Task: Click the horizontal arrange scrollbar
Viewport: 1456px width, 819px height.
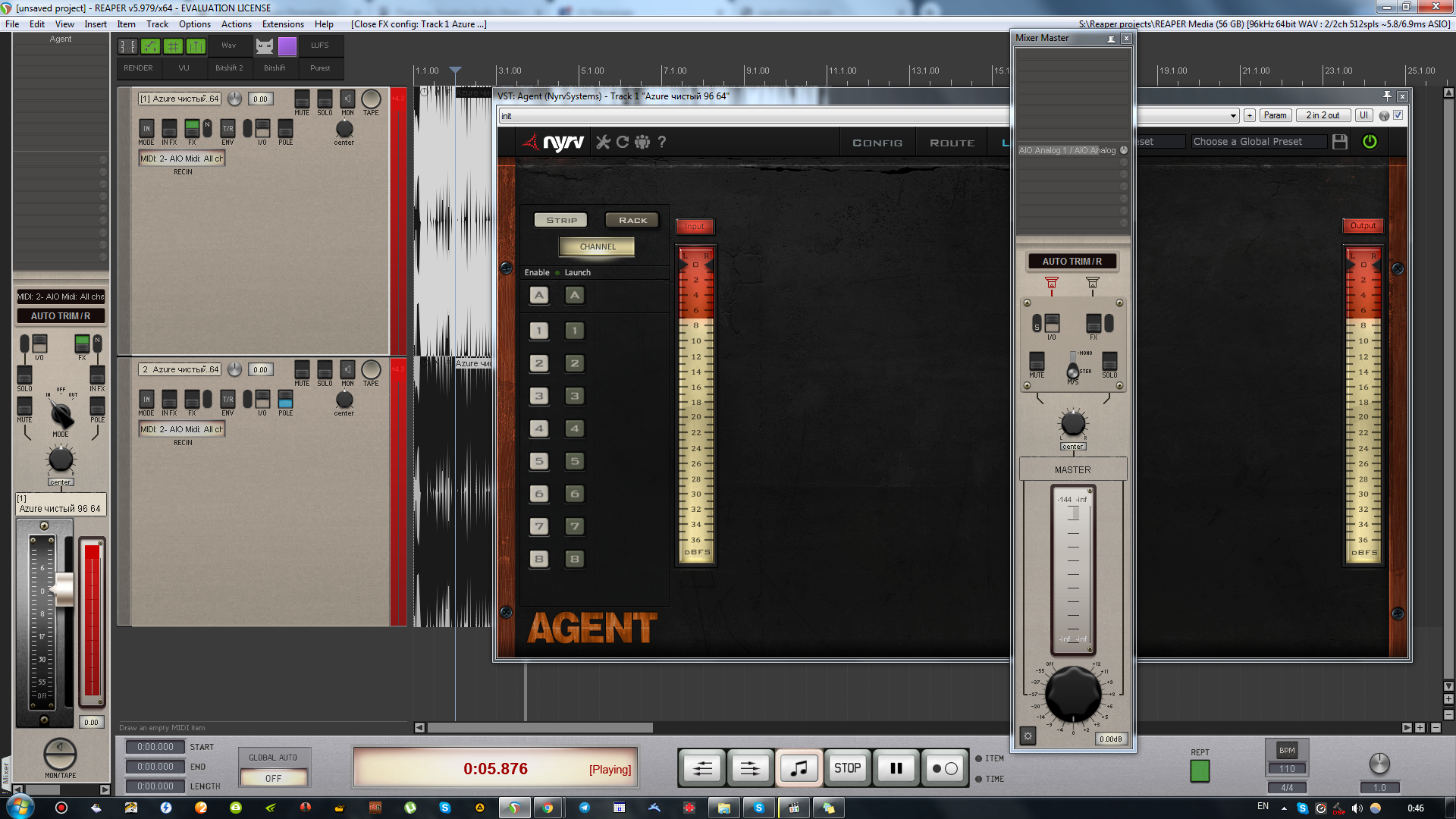Action: point(540,727)
